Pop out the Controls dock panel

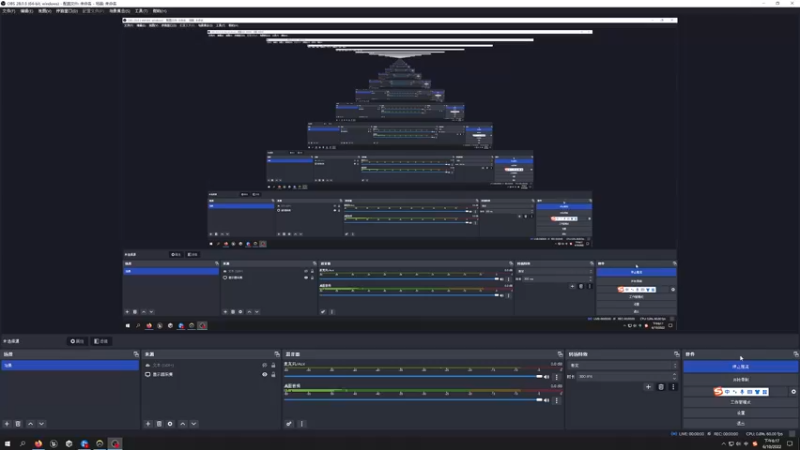point(795,354)
